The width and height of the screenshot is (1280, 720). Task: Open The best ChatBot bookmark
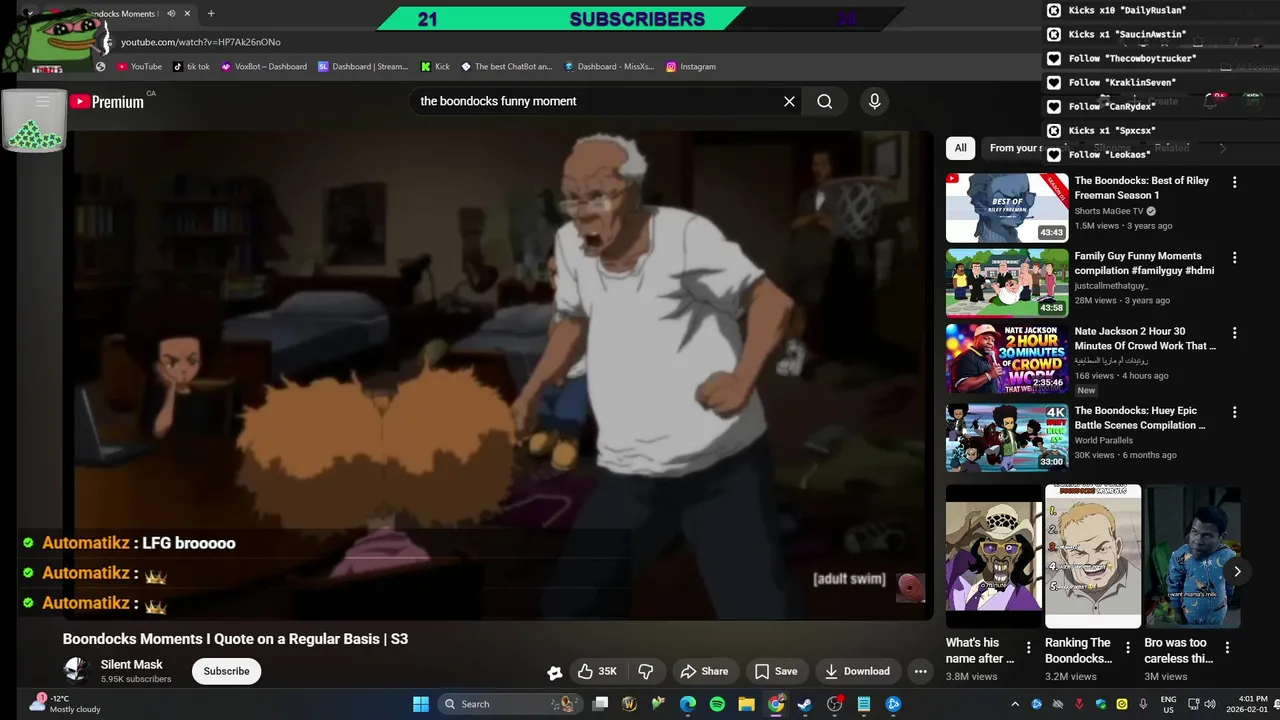[506, 66]
